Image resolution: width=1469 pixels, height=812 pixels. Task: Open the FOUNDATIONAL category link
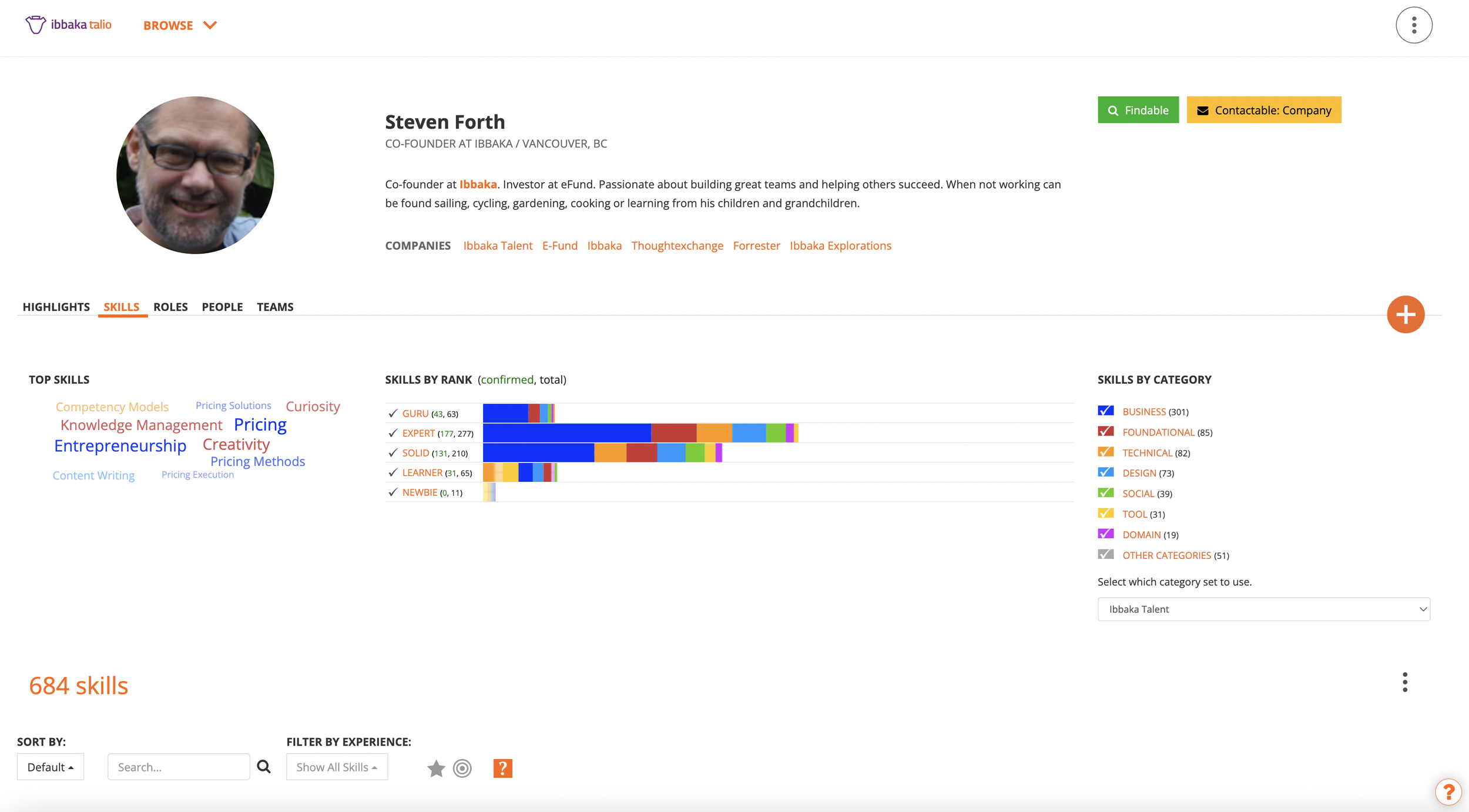click(1158, 432)
